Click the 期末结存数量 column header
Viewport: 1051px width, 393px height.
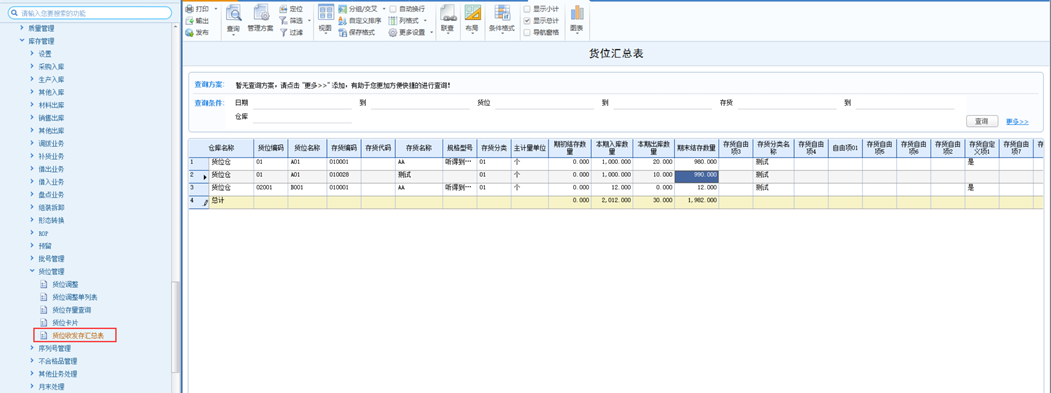(696, 148)
